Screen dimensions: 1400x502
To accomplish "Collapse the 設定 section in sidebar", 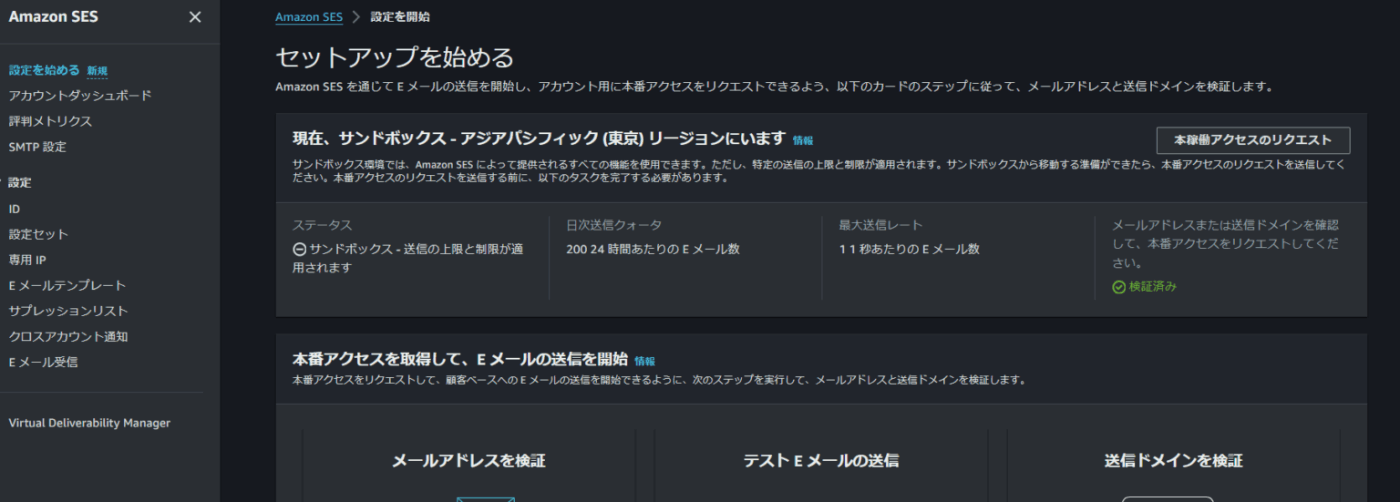I will [20, 183].
